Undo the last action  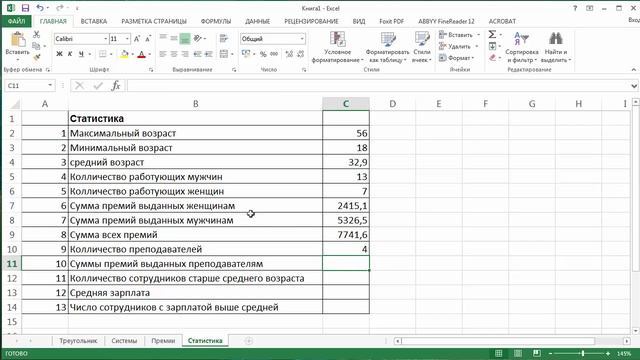point(40,8)
